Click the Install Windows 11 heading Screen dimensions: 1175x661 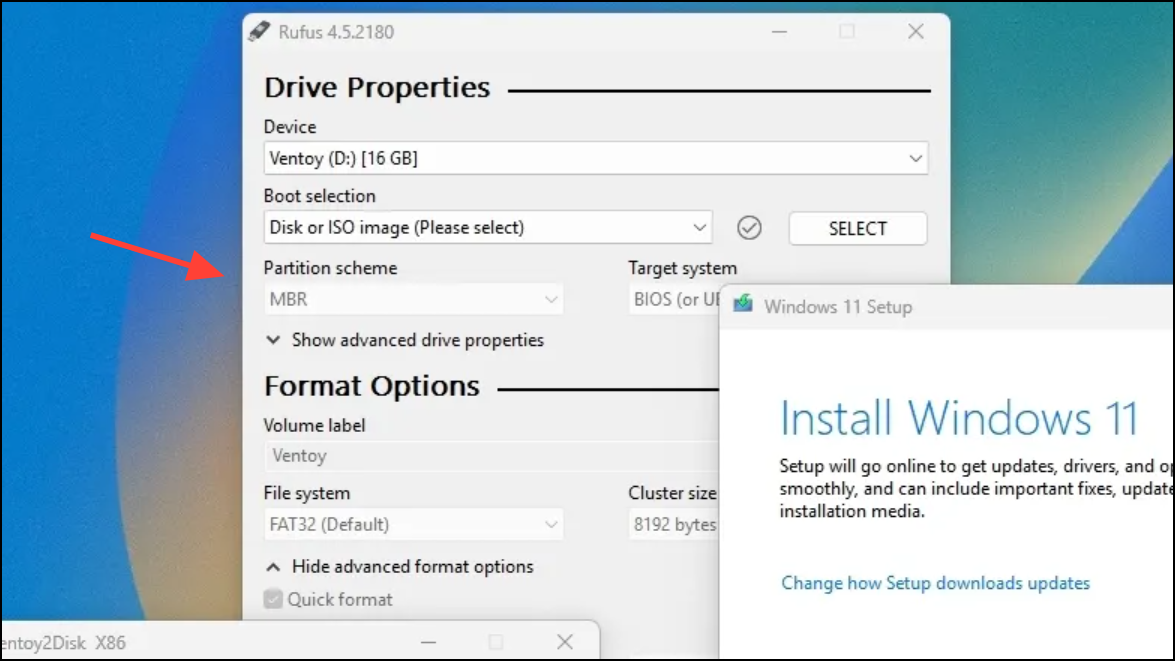tap(958, 417)
